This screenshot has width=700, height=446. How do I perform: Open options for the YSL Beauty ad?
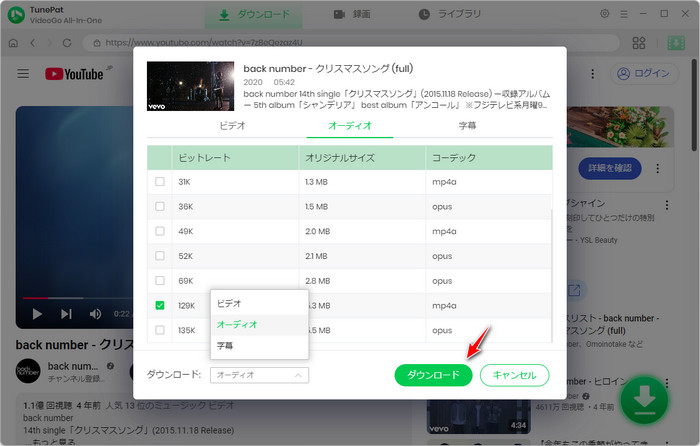tap(667, 205)
